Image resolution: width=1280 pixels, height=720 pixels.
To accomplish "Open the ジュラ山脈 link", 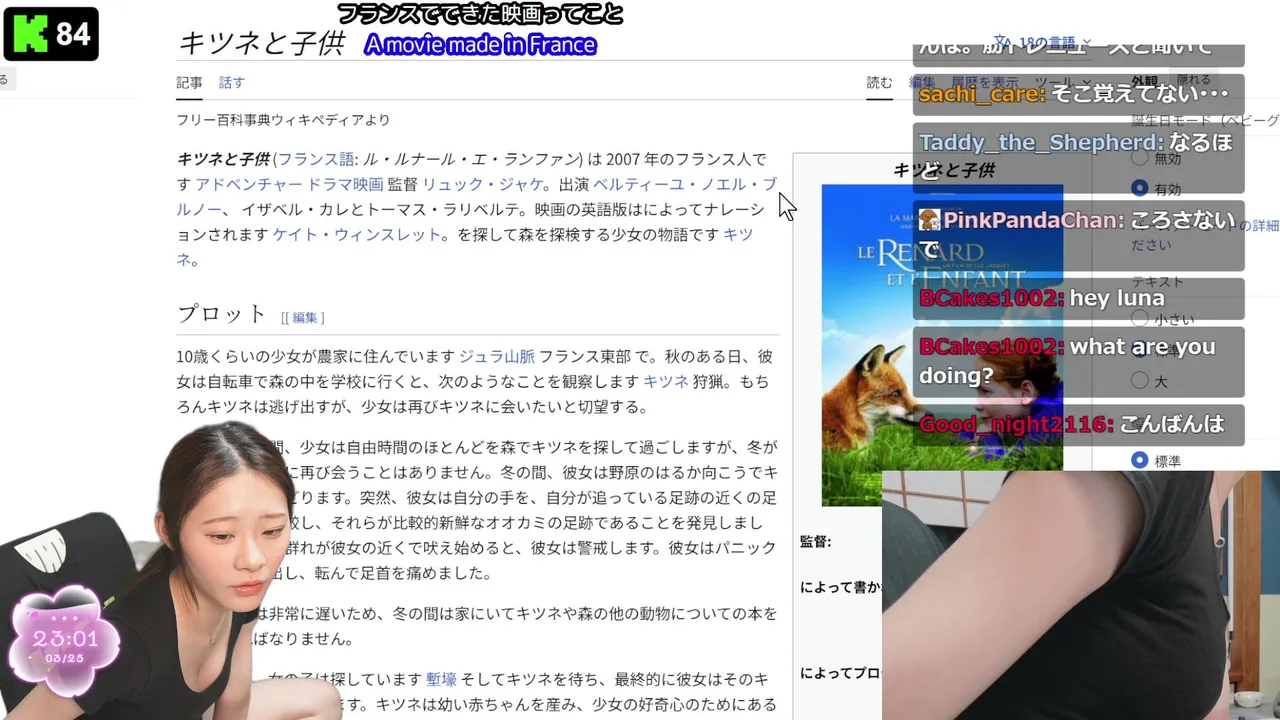I will [497, 356].
